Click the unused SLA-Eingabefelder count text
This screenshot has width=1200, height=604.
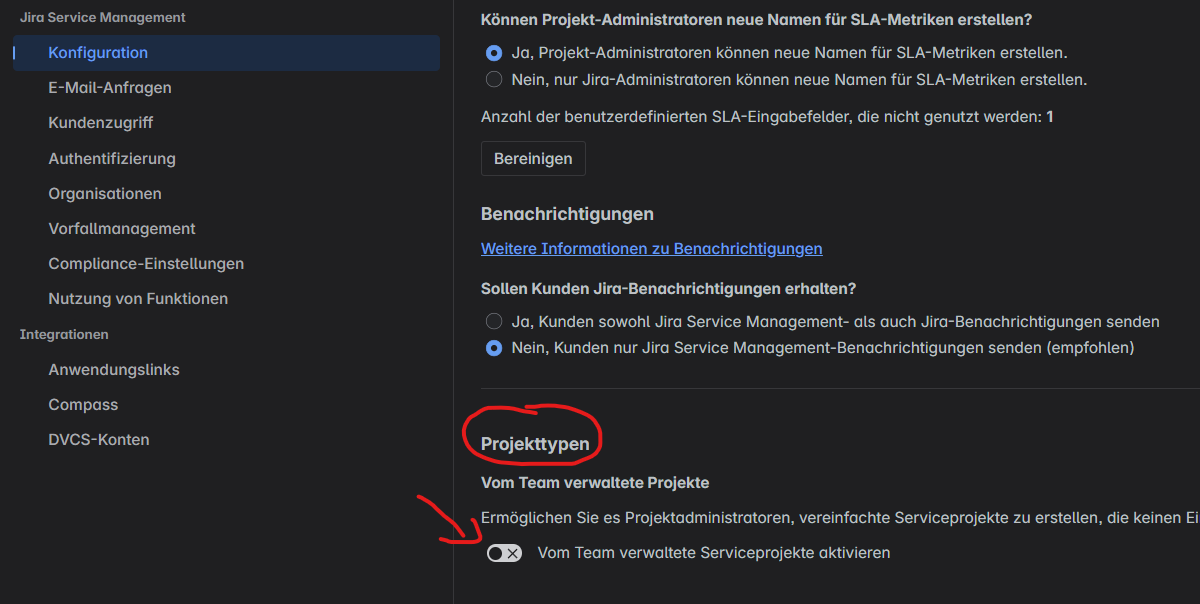(x=767, y=117)
